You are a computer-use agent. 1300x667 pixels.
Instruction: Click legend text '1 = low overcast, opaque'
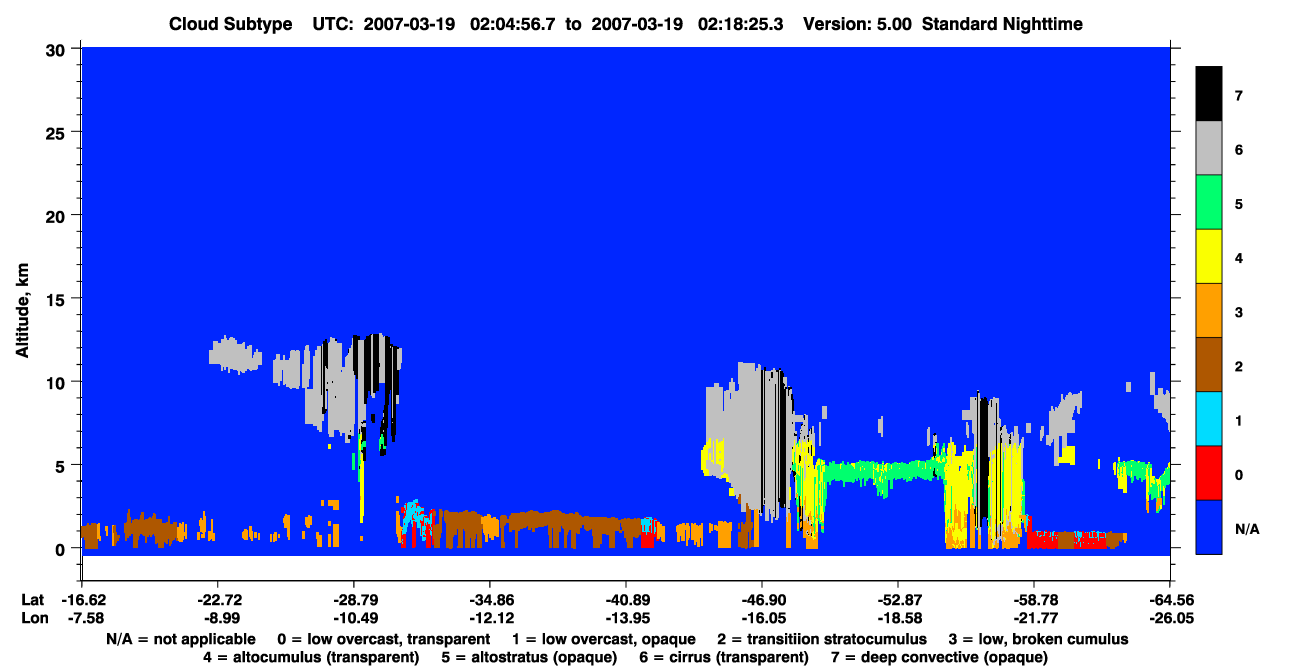click(x=604, y=638)
